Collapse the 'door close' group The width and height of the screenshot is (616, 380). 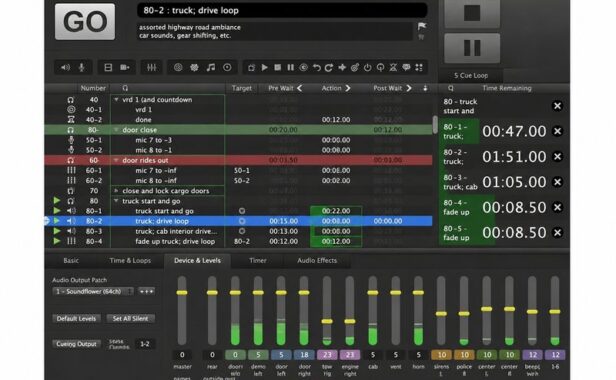click(x=116, y=130)
